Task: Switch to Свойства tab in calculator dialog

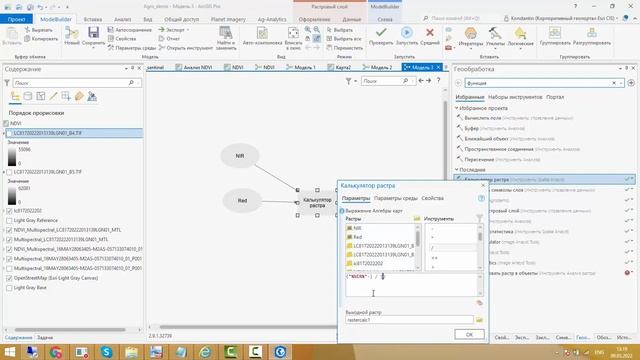Action: (433, 198)
